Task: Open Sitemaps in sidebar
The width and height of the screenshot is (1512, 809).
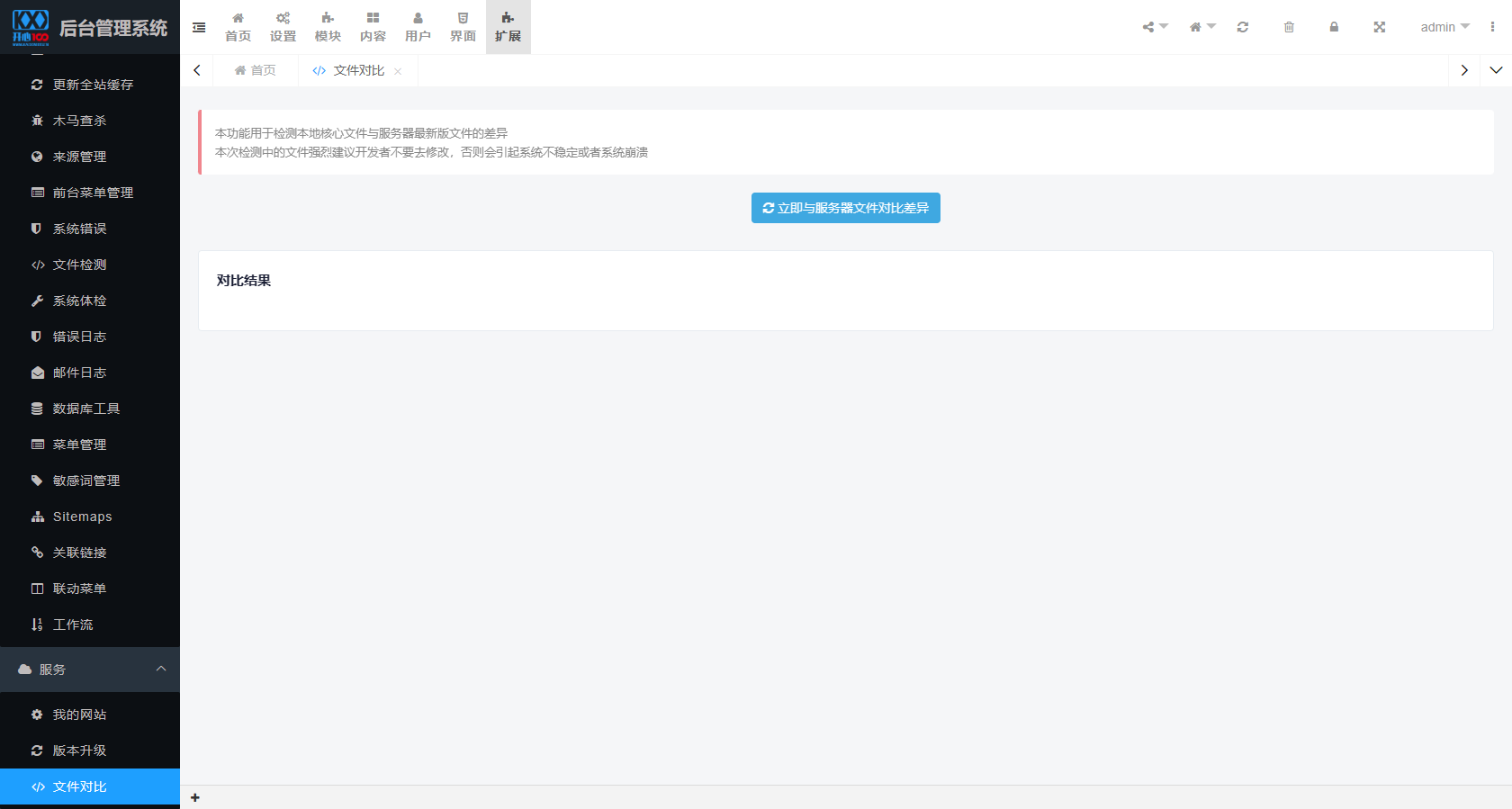Action: (90, 517)
